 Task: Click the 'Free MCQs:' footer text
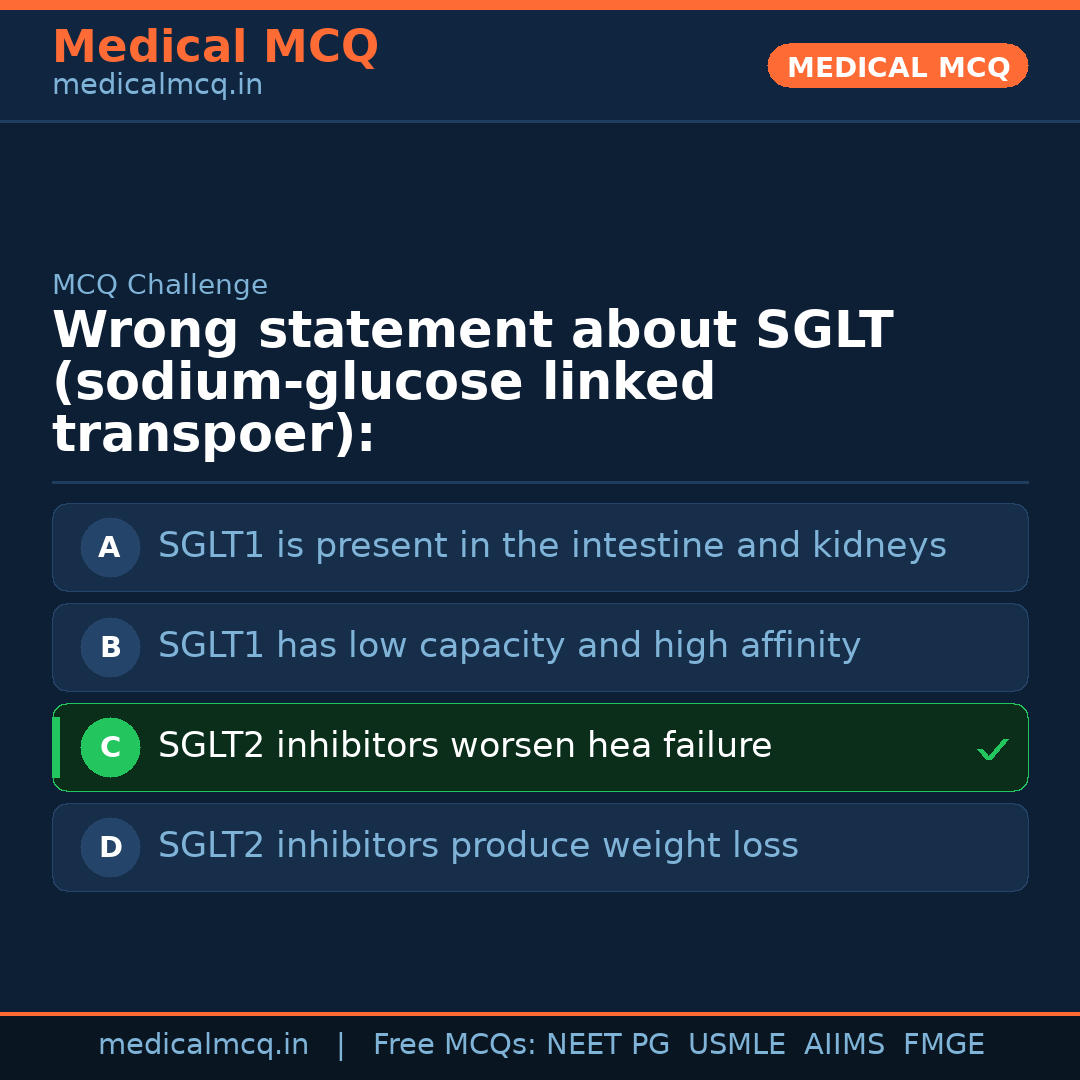click(455, 1045)
